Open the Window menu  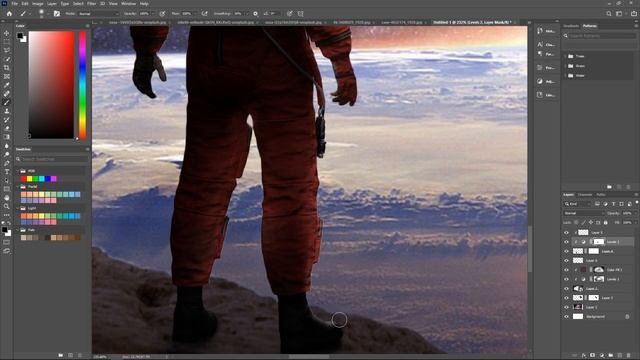129,3
